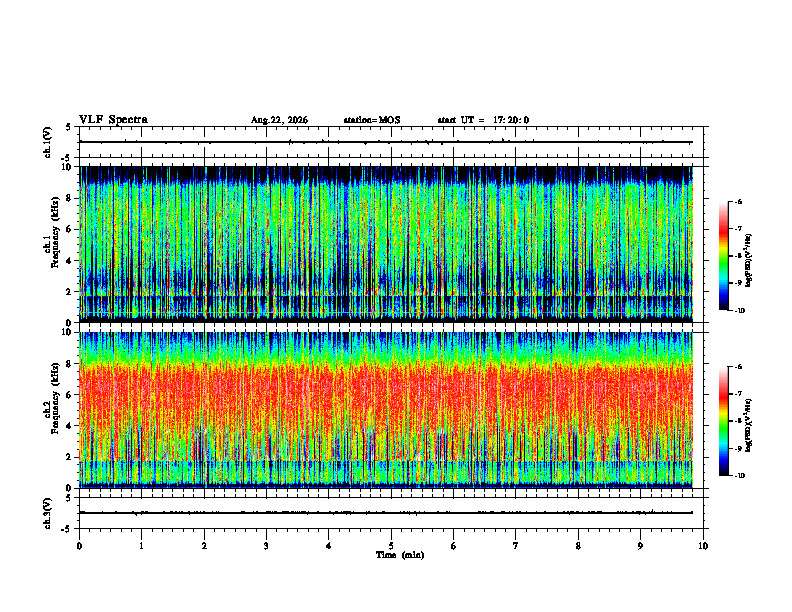Click the 5 minute tick on time axis
Image resolution: width=792 pixels, height=612 pixels.
(x=391, y=546)
